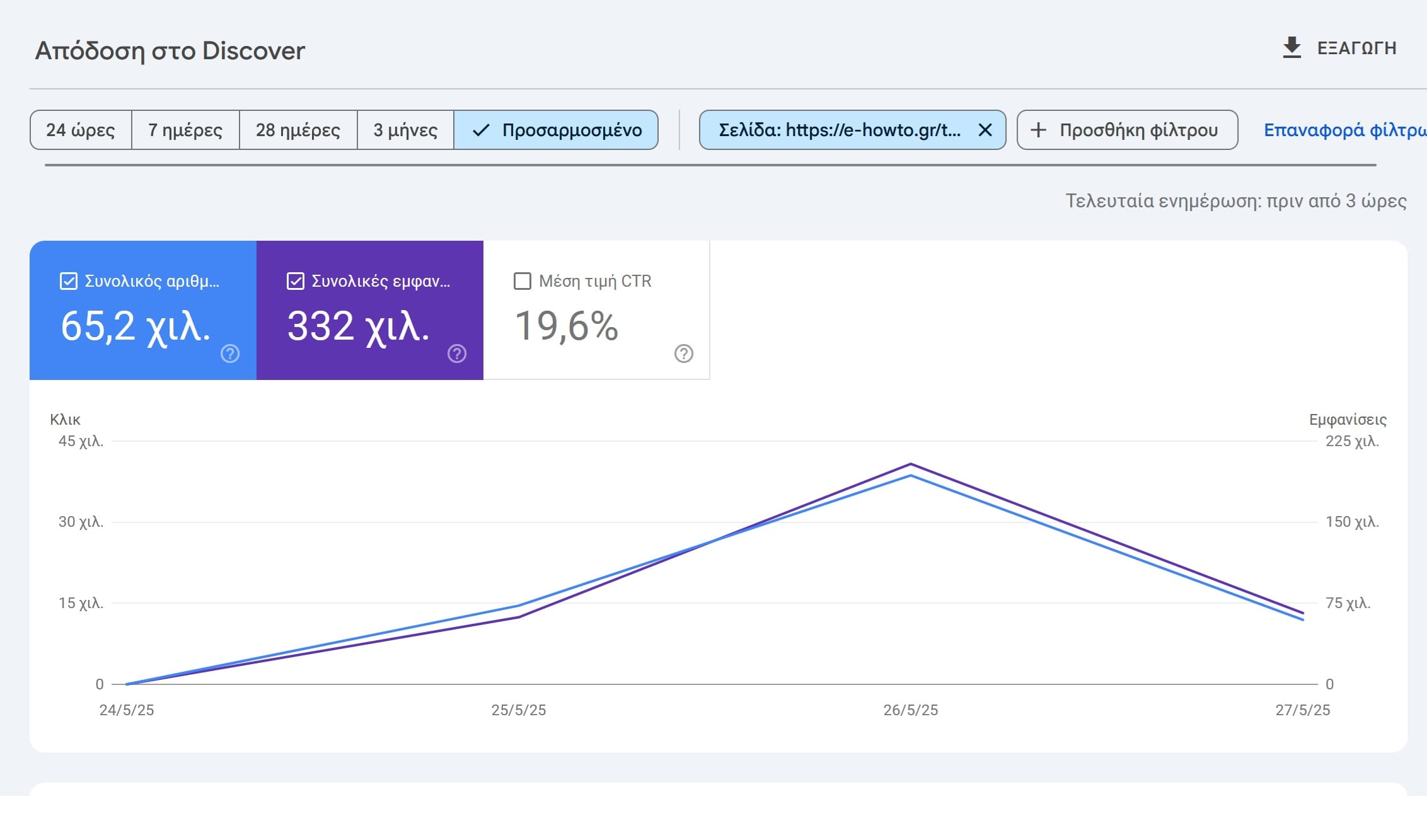Viewport: 1427px width, 840px height.
Task: Select the 7 ημέρες range
Action: (185, 130)
